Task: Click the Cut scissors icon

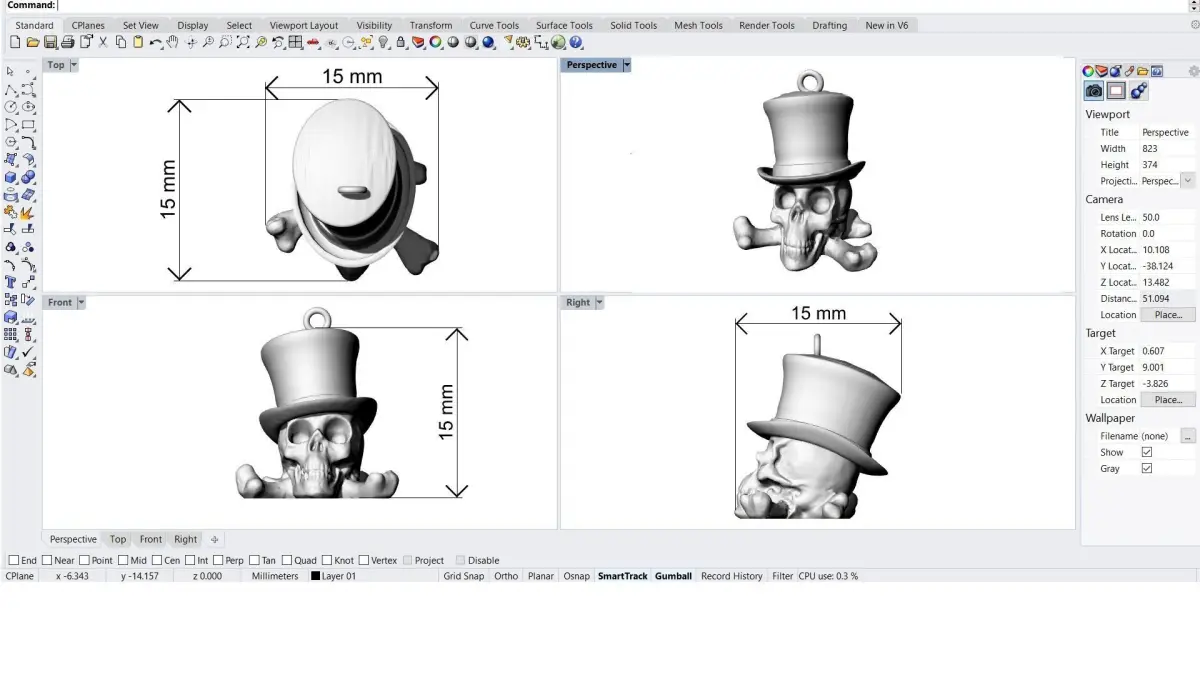Action: [103, 42]
